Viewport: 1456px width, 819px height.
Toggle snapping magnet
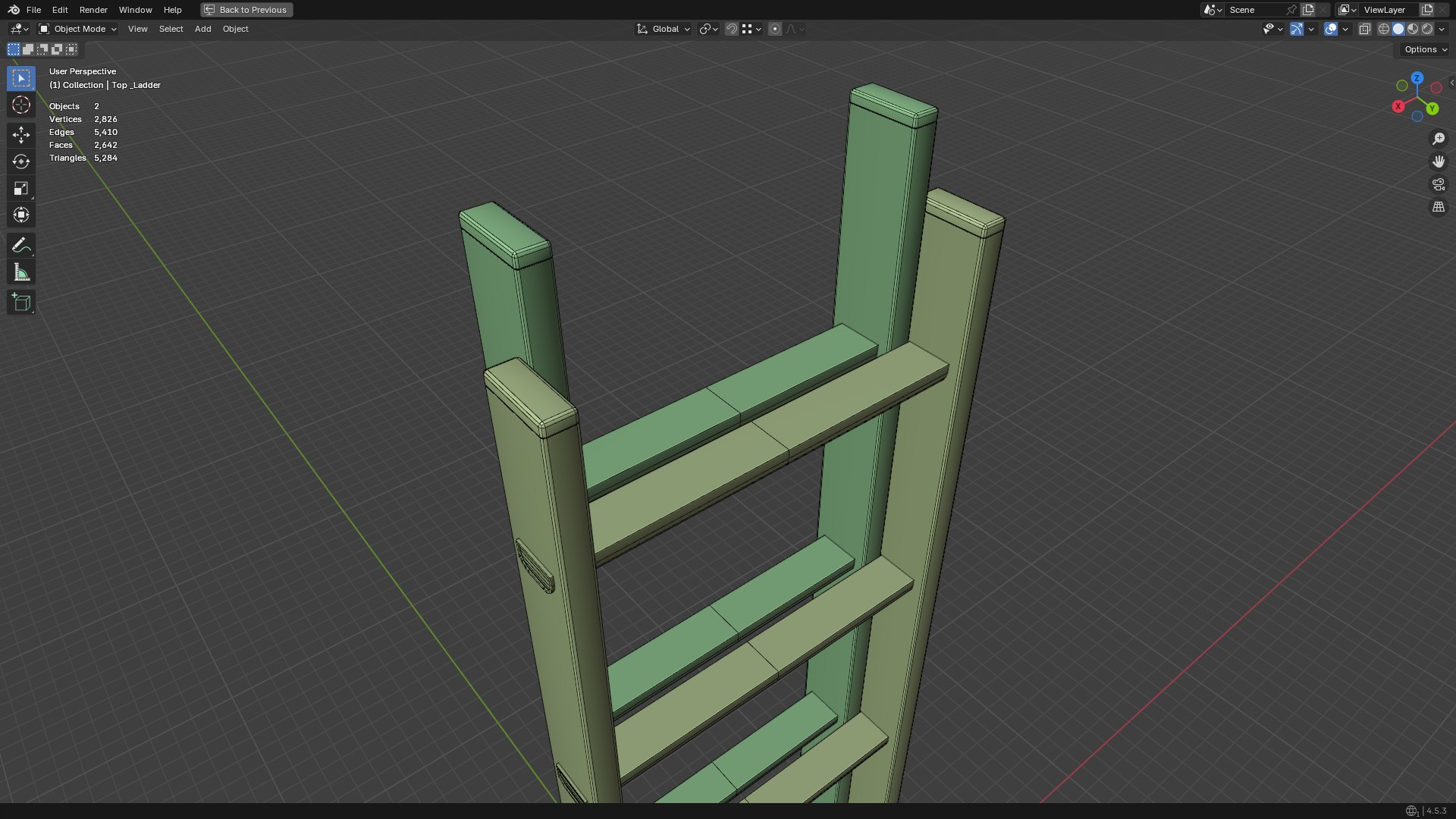click(x=731, y=29)
